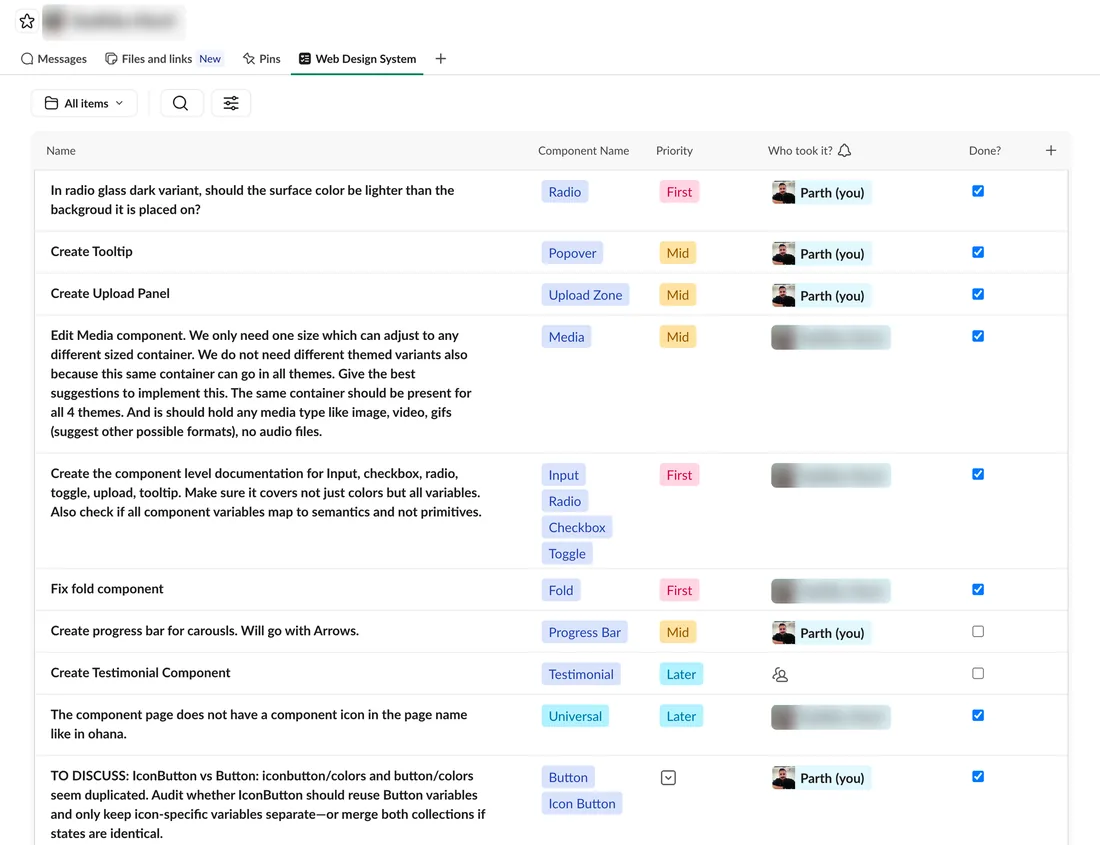Uncheck Done for Create Upload Panel

point(978,294)
